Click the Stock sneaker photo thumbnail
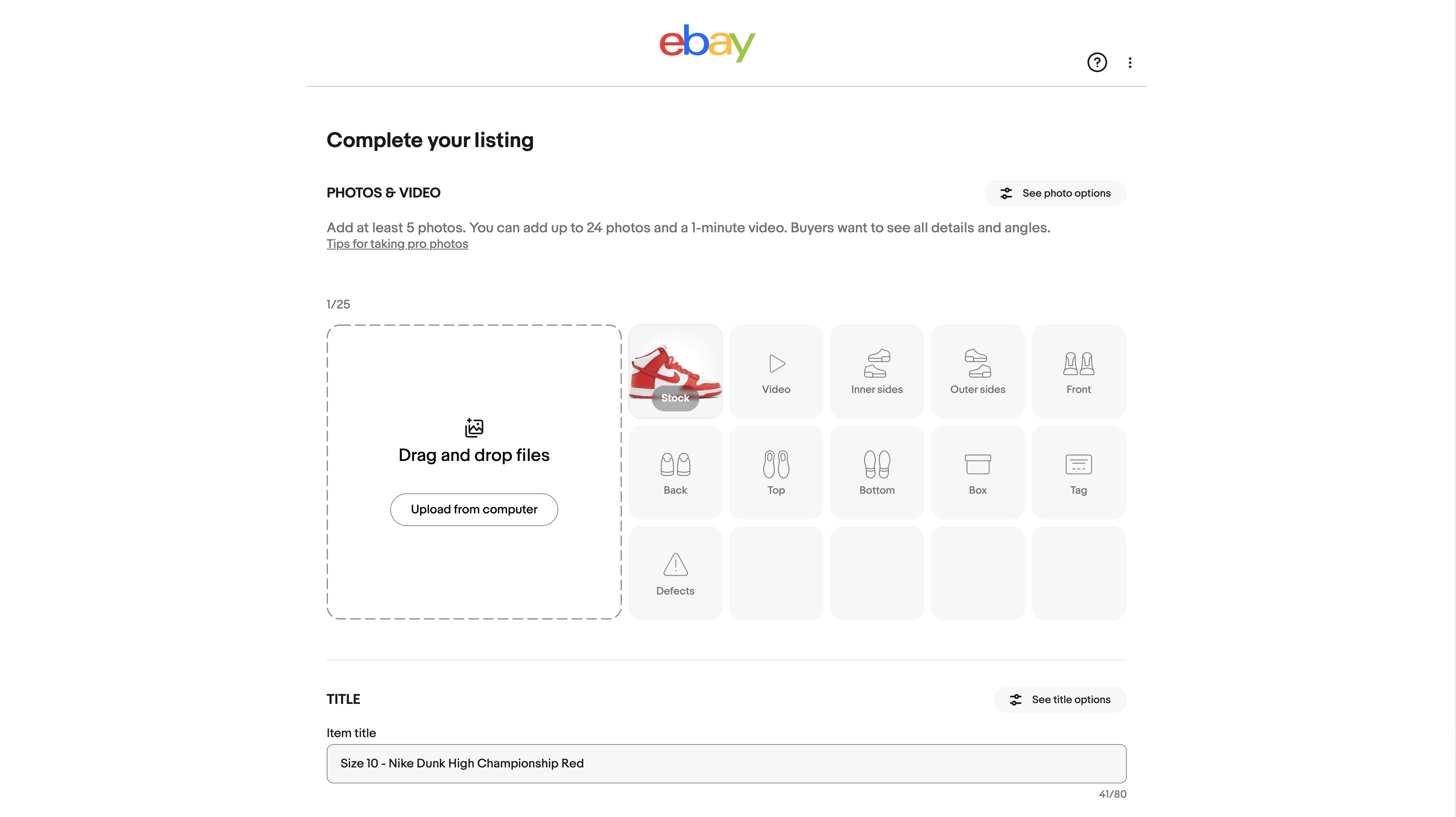The image size is (1456, 817). pyautogui.click(x=675, y=371)
